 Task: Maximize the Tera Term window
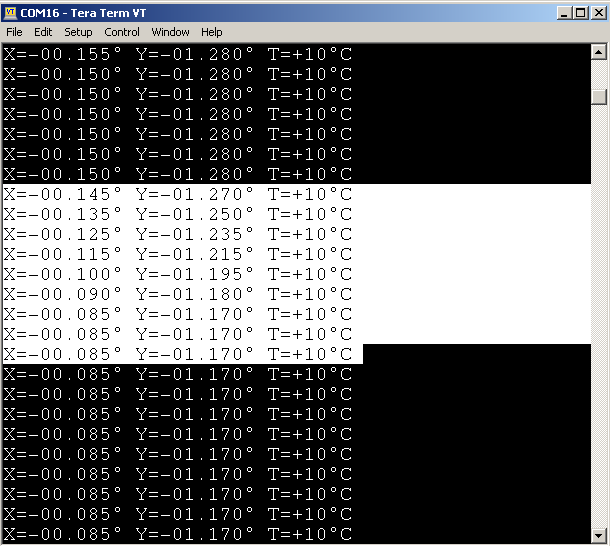[580, 13]
